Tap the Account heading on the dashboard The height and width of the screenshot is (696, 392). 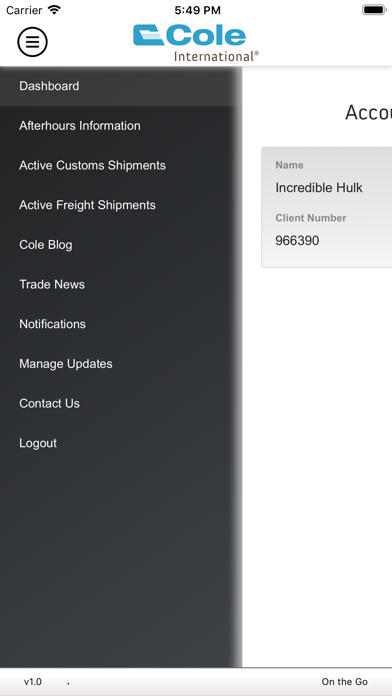368,113
